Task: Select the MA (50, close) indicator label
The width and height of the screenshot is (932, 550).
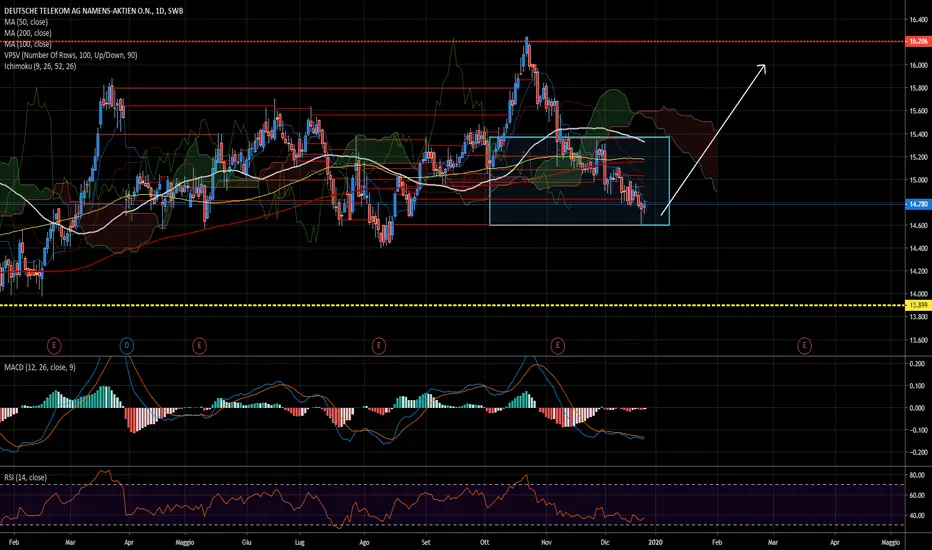Action: click(x=26, y=22)
